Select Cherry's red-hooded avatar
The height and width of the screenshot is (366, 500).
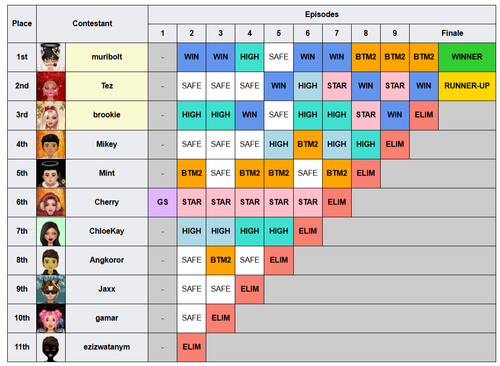point(51,202)
